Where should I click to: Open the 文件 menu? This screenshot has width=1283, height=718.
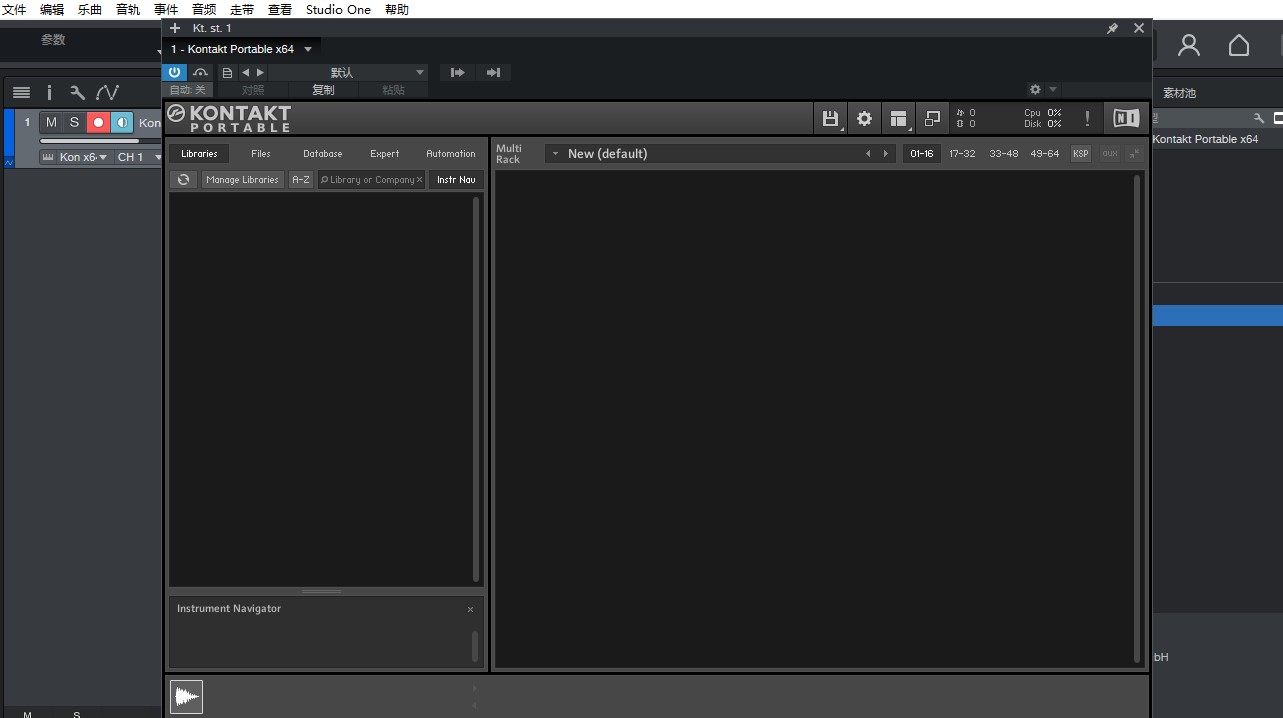click(x=14, y=9)
